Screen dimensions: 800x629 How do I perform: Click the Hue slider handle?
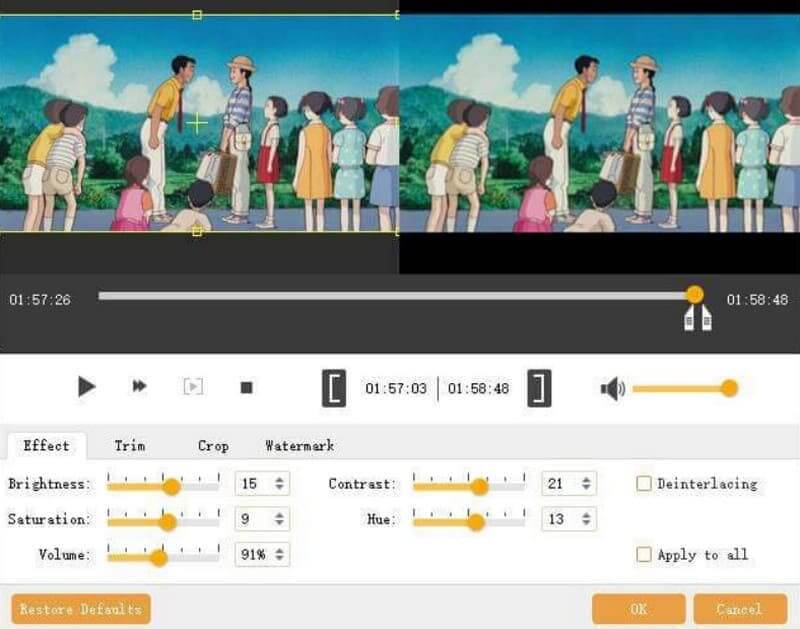pyautogui.click(x=476, y=522)
